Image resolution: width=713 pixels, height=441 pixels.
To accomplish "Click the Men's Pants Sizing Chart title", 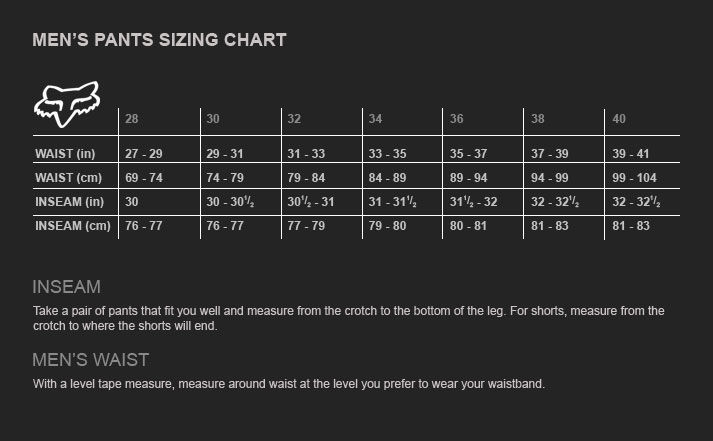I will [x=160, y=40].
